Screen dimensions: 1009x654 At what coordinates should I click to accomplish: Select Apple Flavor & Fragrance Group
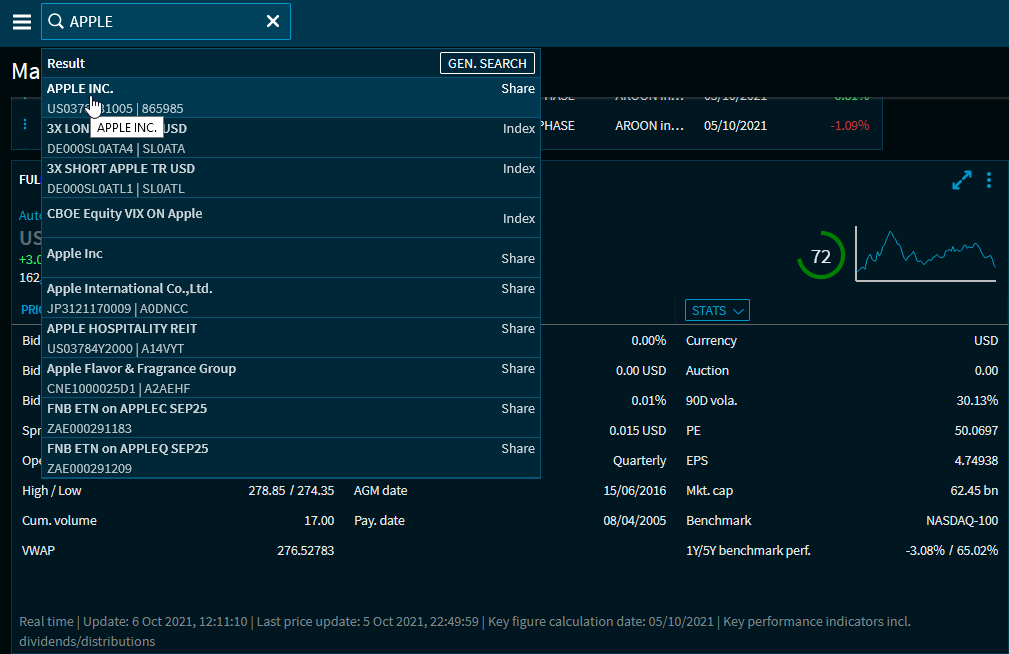pyautogui.click(x=290, y=378)
